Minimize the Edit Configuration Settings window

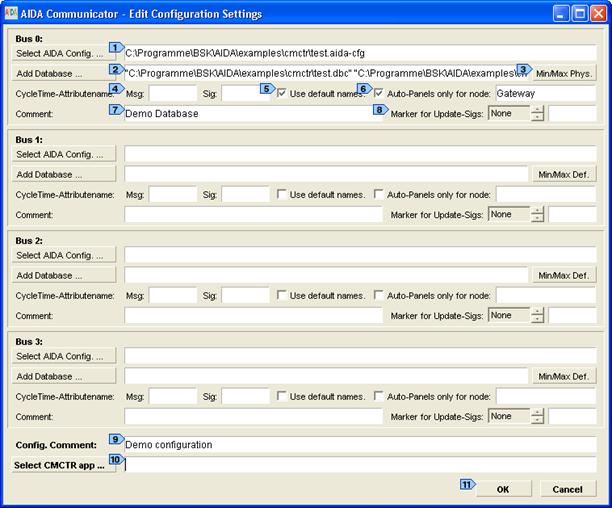pos(561,14)
